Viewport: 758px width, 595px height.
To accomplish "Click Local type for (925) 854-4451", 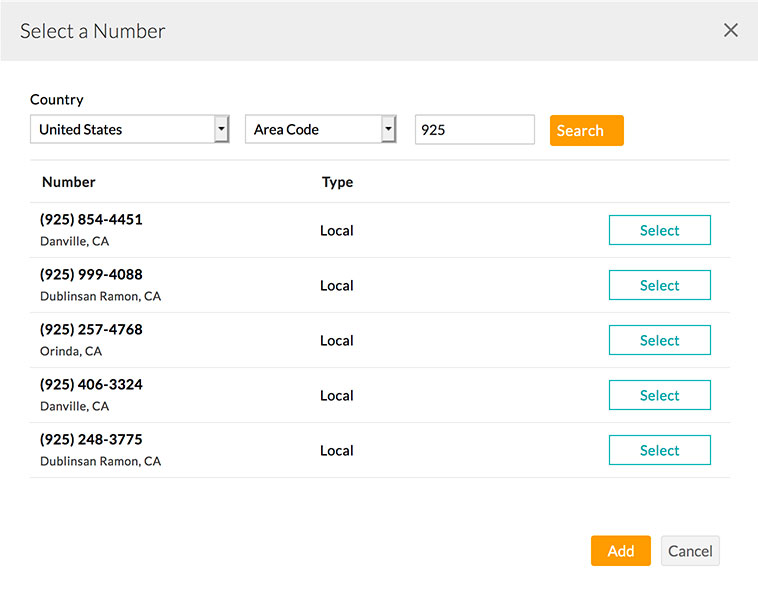I will click(337, 231).
